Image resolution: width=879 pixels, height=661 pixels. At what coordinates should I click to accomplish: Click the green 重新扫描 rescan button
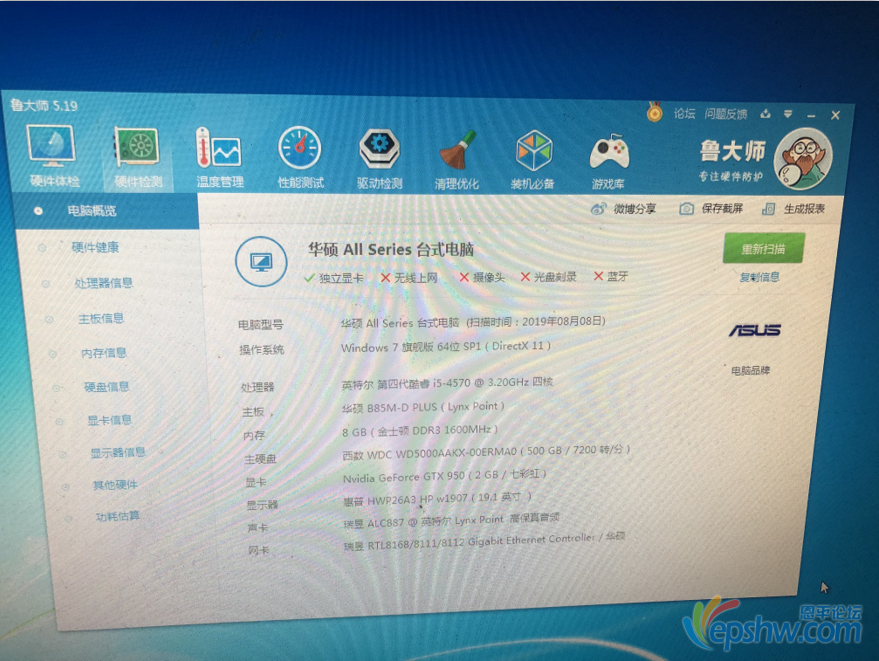click(x=764, y=248)
